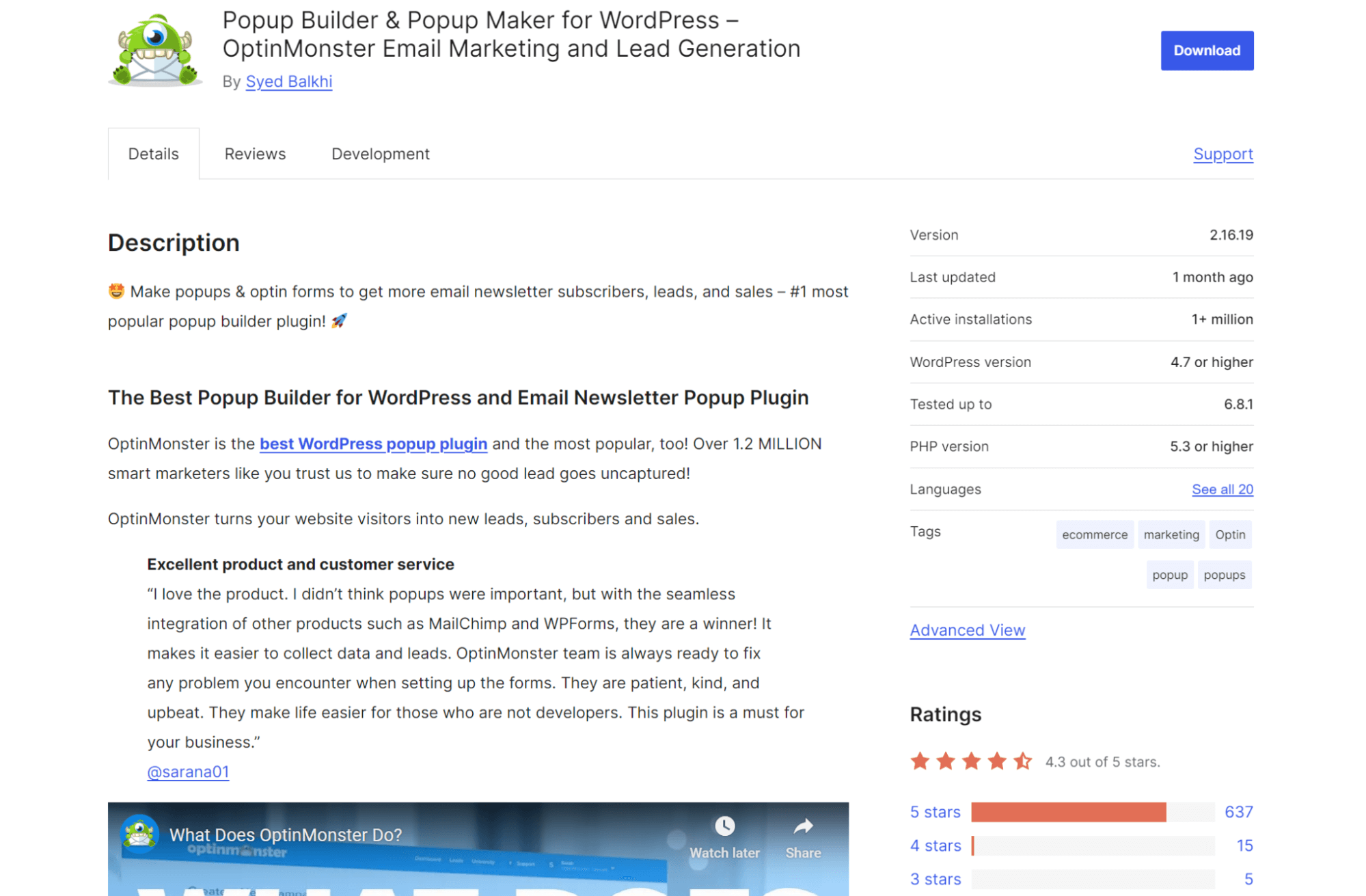Open the Development tab

coord(381,154)
